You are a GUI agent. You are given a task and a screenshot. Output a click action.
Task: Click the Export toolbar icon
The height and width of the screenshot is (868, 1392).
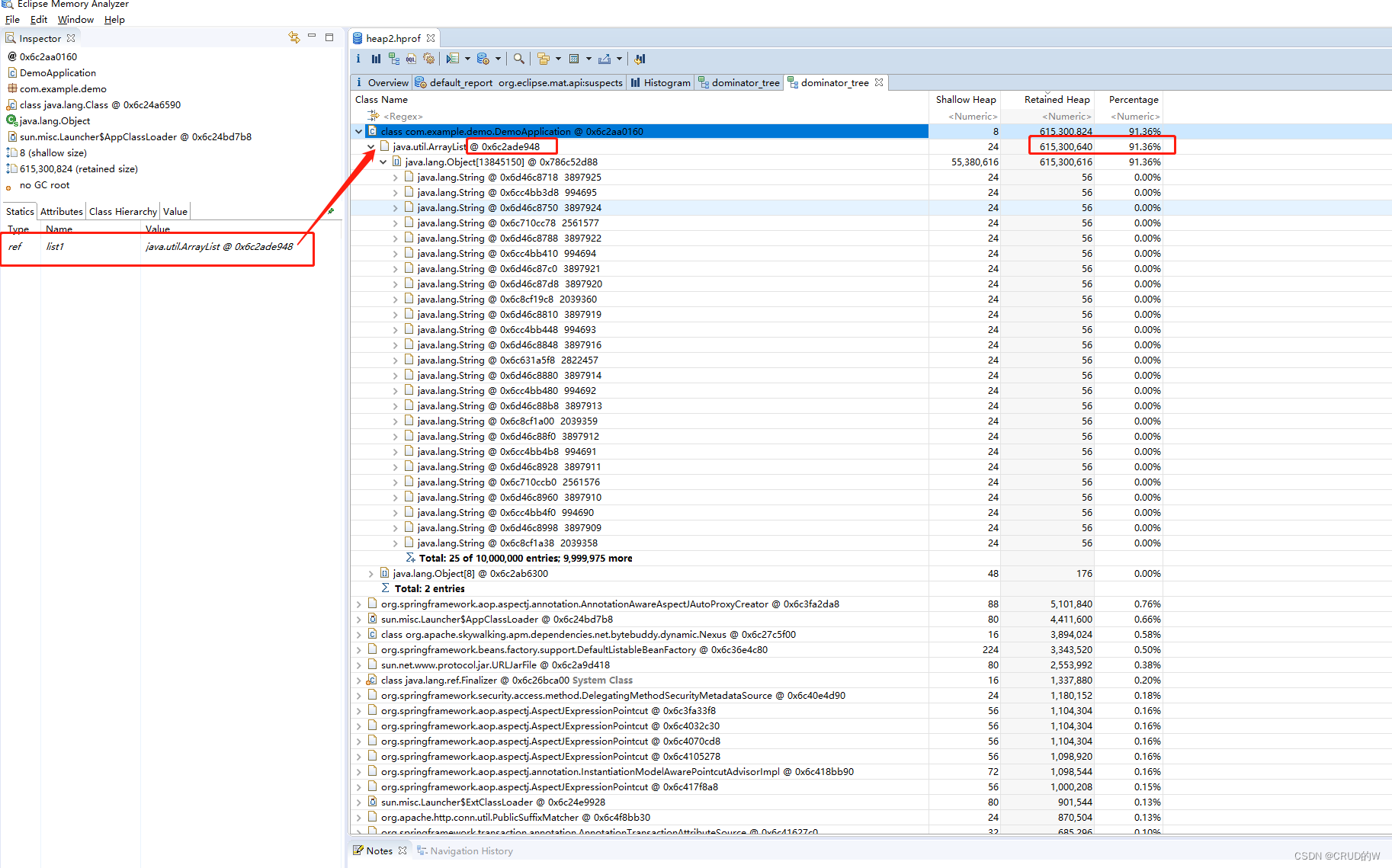(605, 59)
